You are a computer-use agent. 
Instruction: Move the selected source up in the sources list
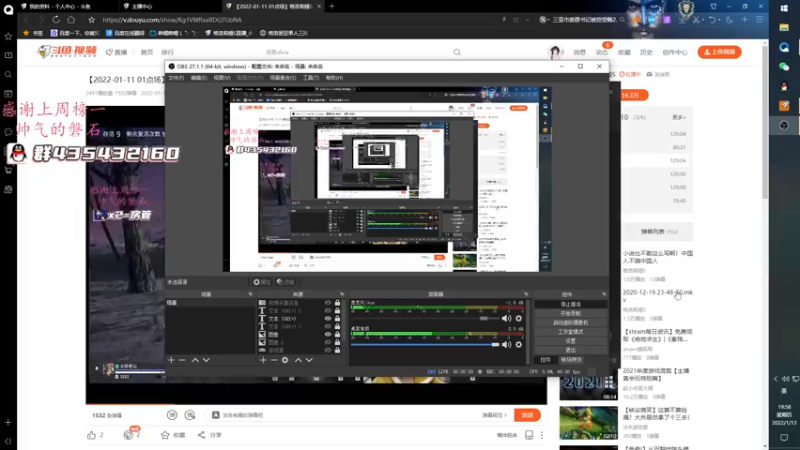pyautogui.click(x=298, y=360)
